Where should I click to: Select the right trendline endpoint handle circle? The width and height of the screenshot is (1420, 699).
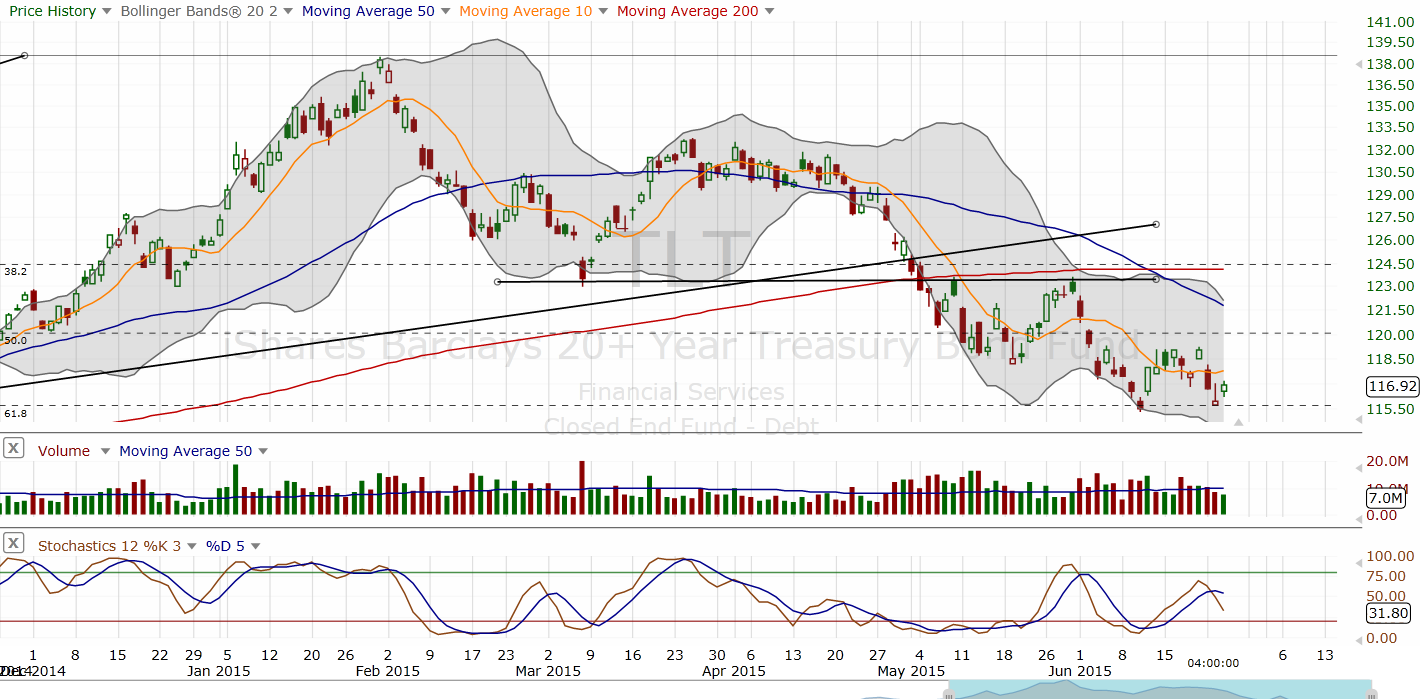pyautogui.click(x=1156, y=225)
